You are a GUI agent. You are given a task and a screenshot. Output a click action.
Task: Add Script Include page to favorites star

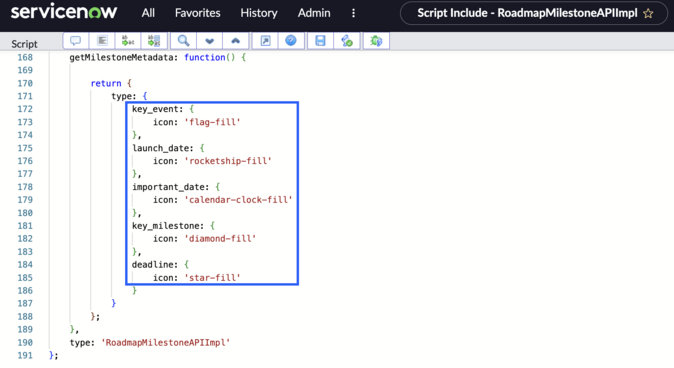648,13
